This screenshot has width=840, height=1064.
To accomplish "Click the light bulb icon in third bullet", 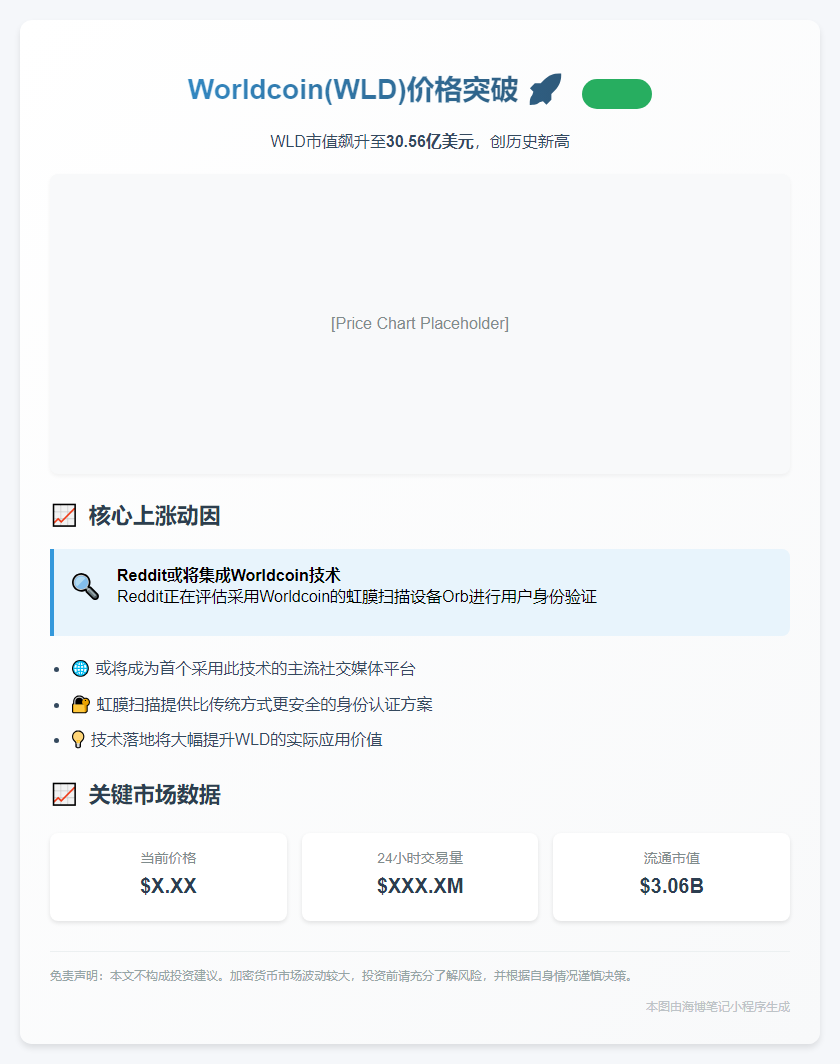I will [78, 740].
